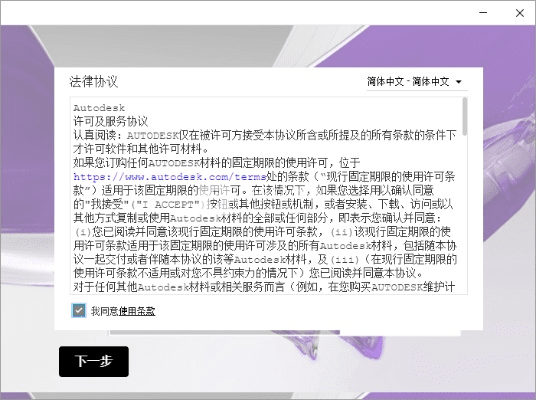Uncheck the 我同意使用条款 checkbox

click(x=79, y=310)
